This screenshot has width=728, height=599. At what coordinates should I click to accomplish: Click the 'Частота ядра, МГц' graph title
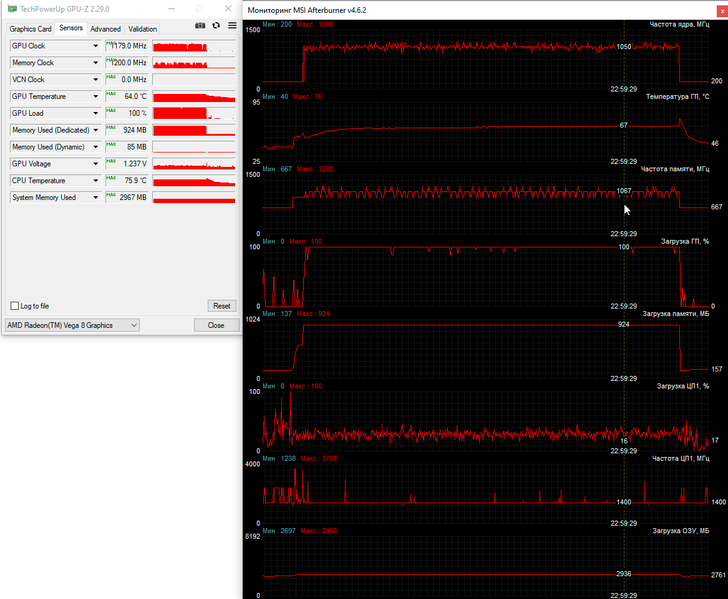pos(679,24)
